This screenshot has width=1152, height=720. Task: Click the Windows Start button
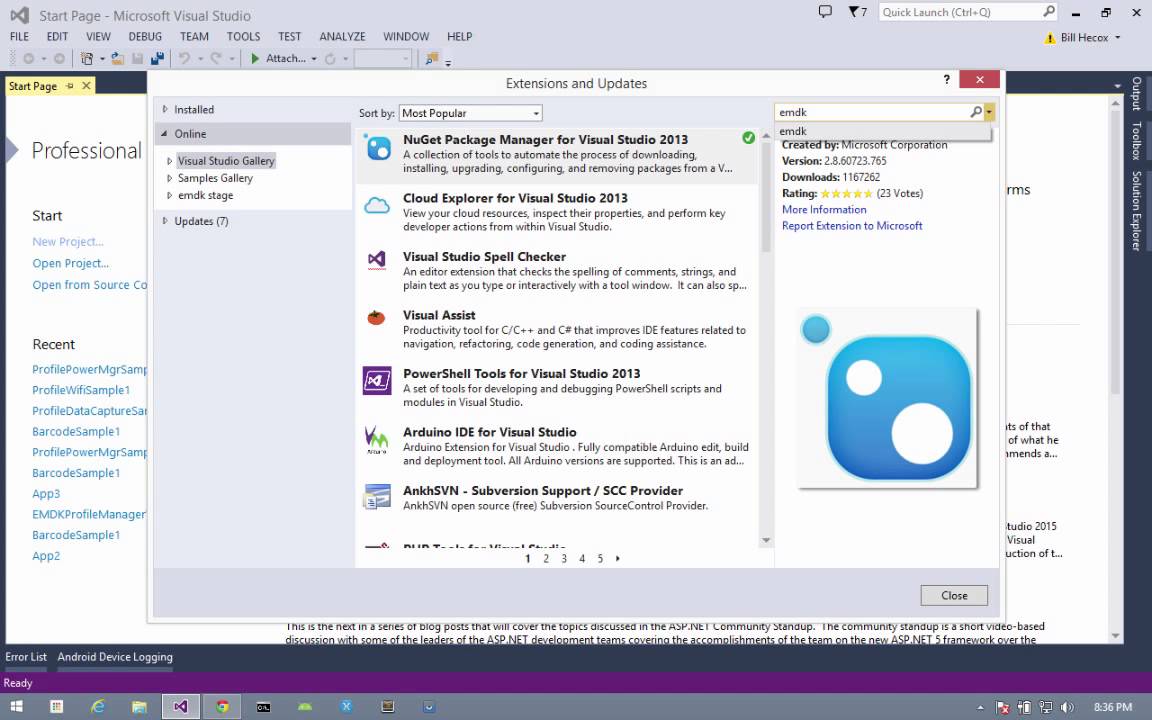click(x=16, y=707)
